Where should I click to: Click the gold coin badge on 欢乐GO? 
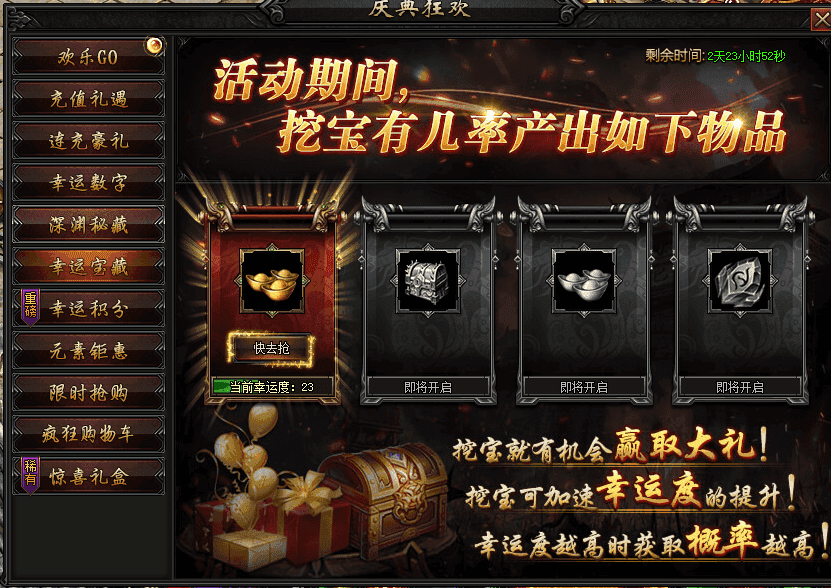(154, 46)
